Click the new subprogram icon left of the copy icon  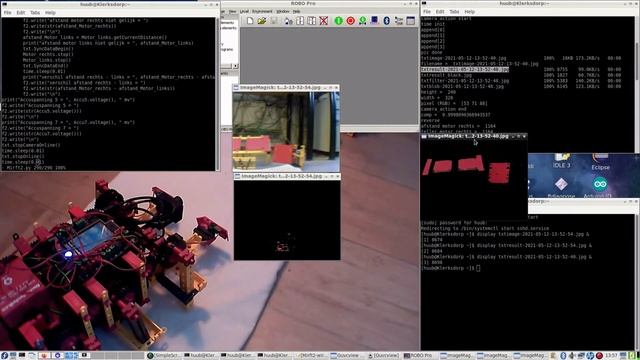tap(300, 20)
